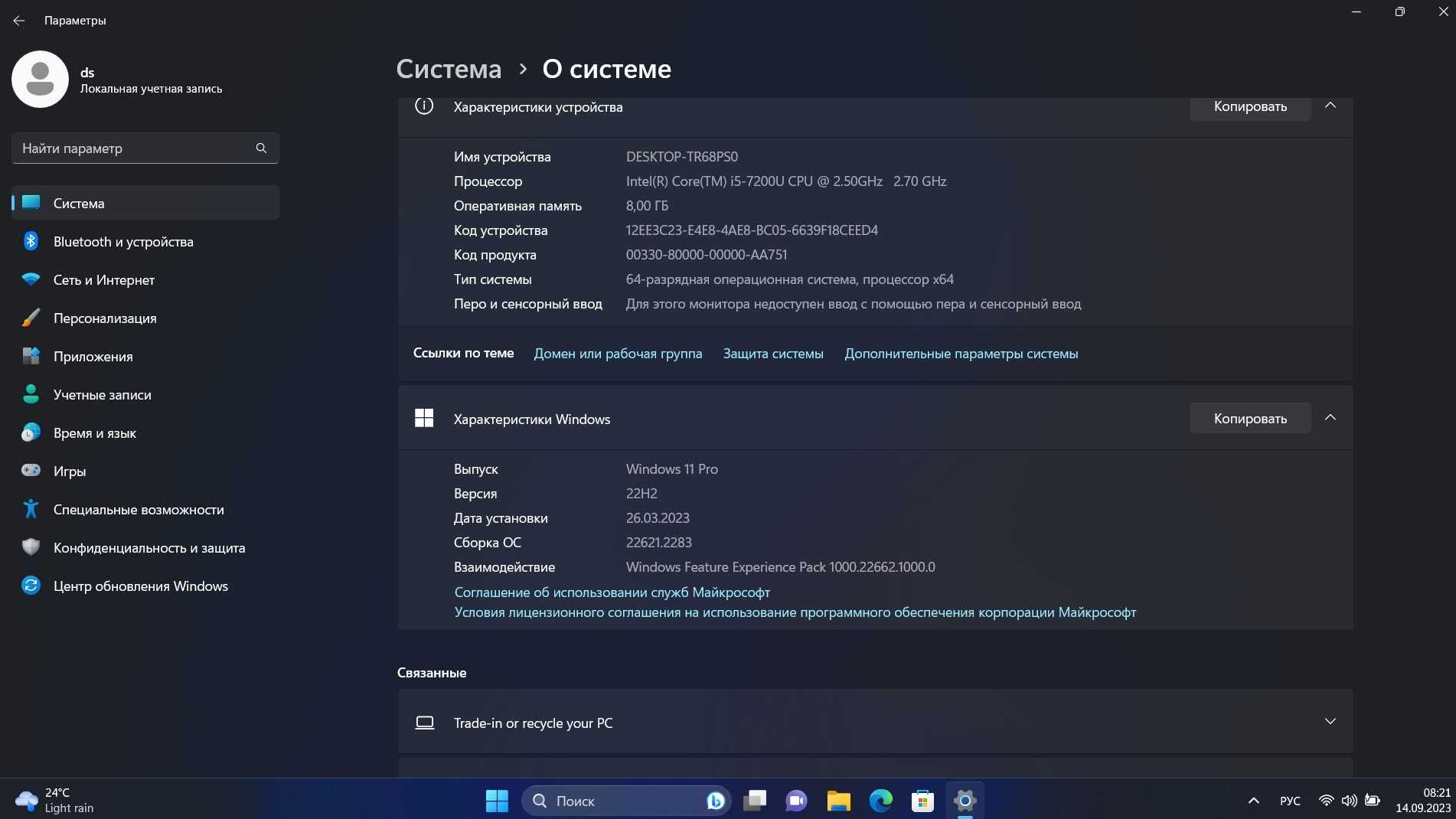Copy Windows characteristics with Копировать button
1456x819 pixels.
(1250, 418)
